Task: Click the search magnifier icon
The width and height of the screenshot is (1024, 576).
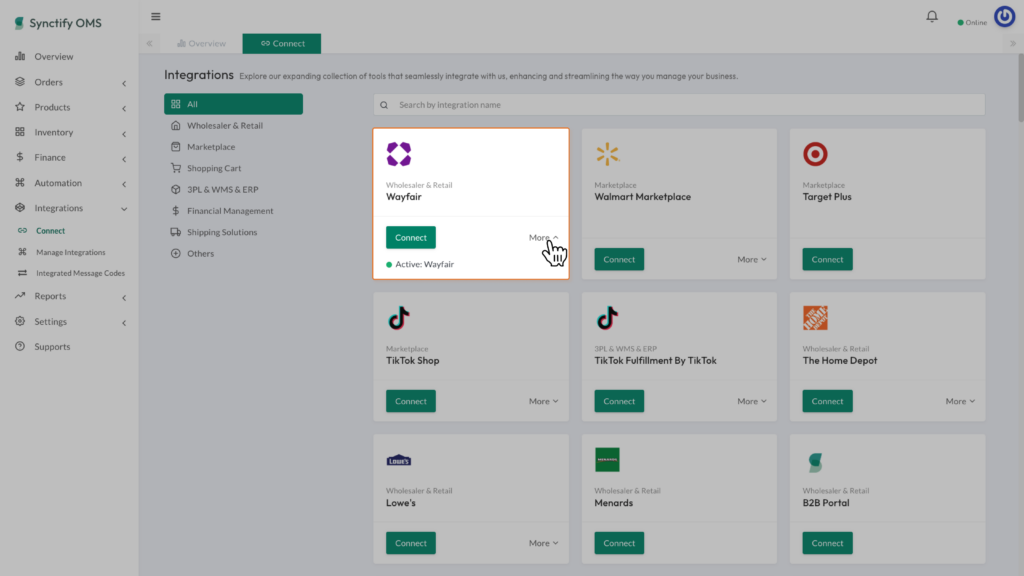Action: coord(384,104)
